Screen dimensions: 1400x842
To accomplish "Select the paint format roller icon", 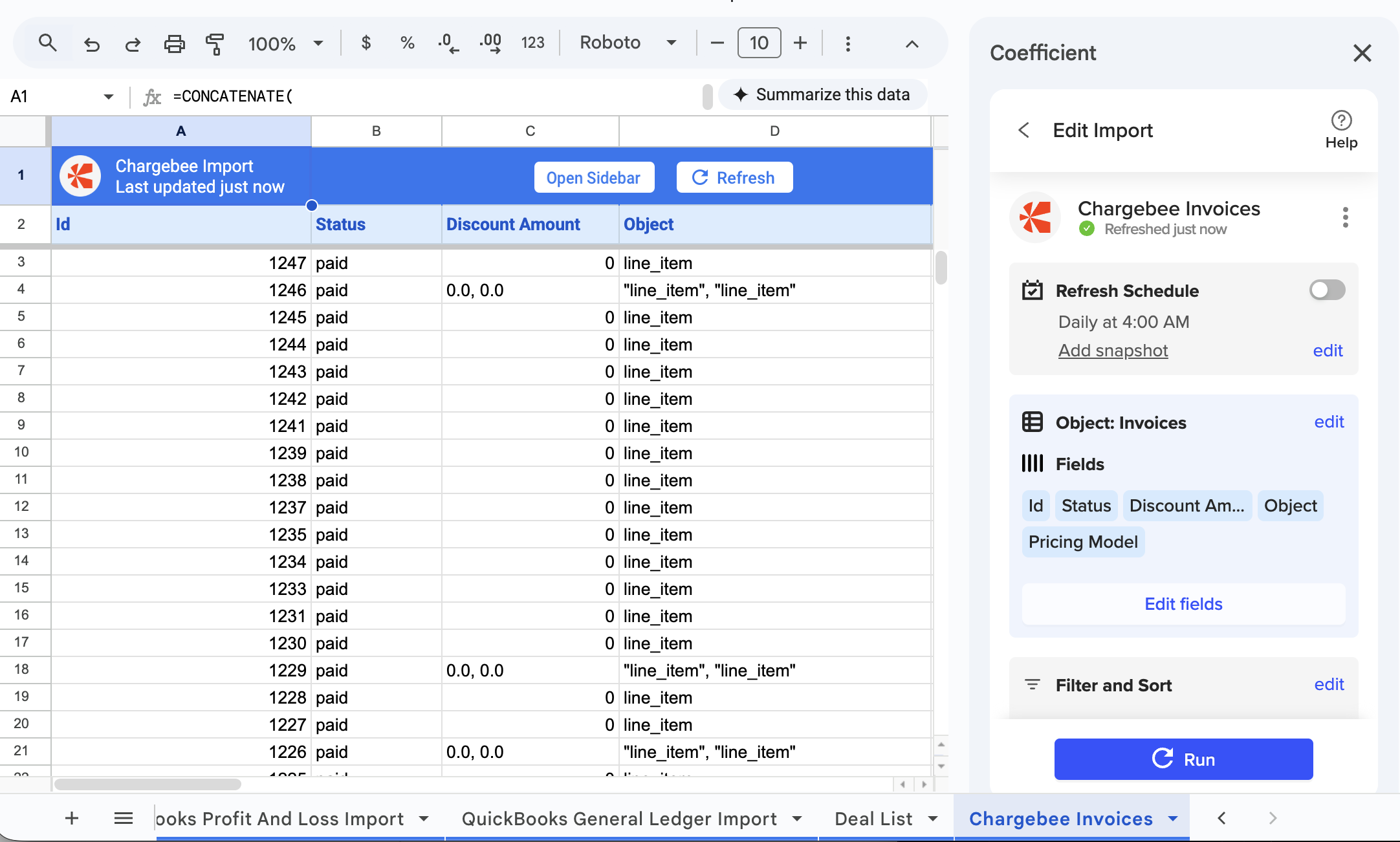I will point(215,44).
